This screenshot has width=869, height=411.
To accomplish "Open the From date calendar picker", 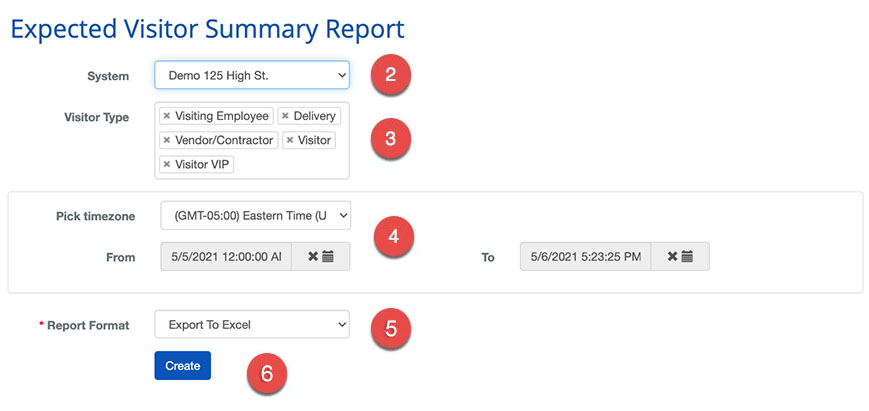I will [328, 257].
